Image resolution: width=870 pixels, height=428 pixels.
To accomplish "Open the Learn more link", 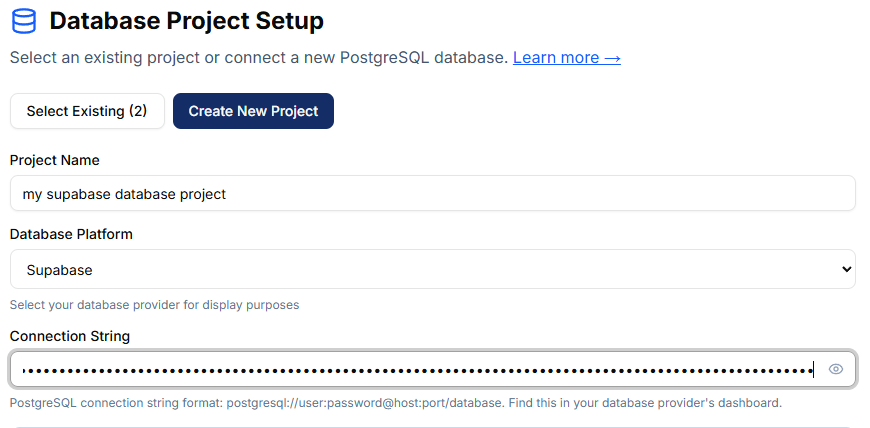I will coord(566,58).
